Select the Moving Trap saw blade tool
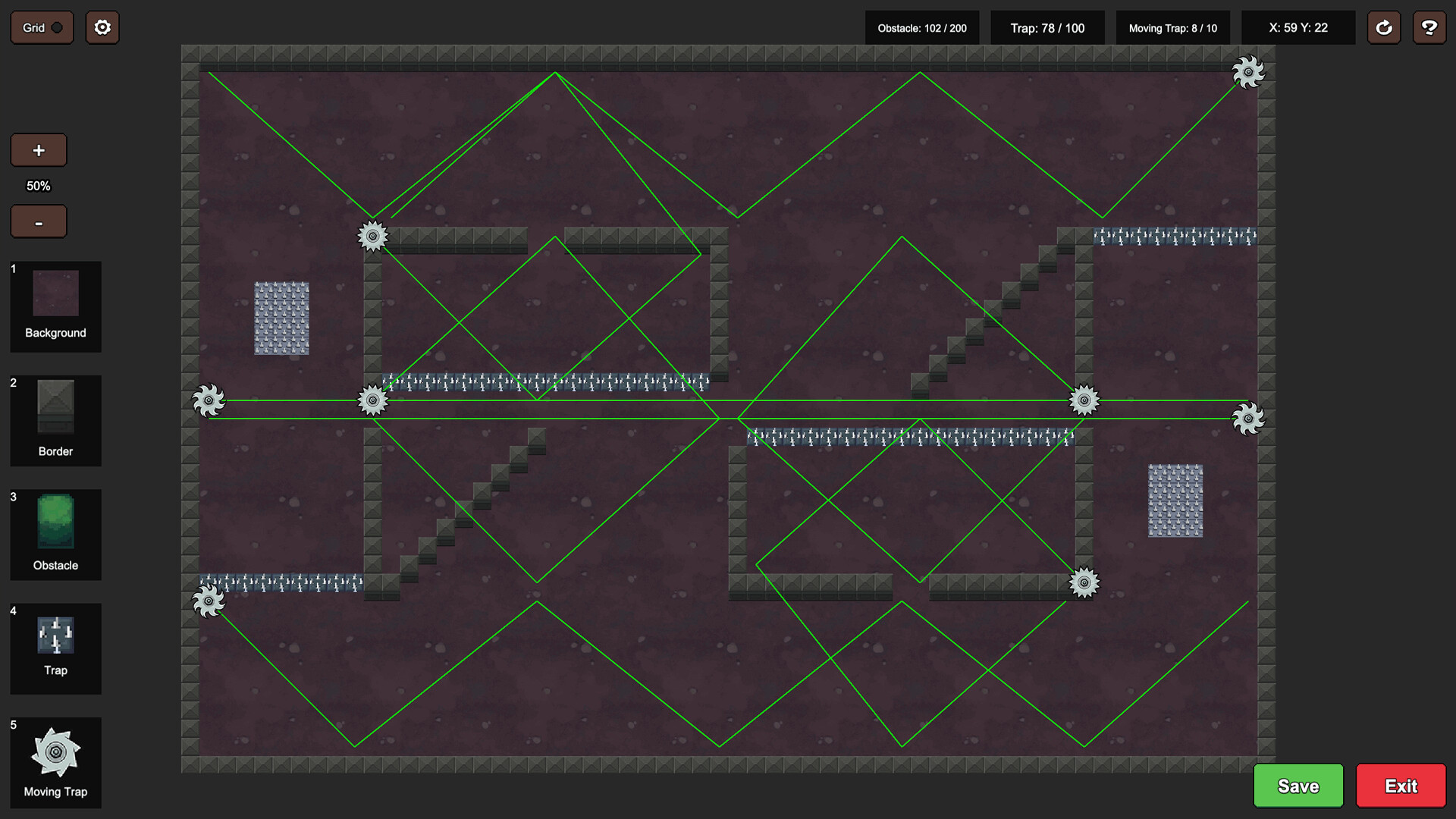This screenshot has width=1456, height=819. click(x=55, y=762)
